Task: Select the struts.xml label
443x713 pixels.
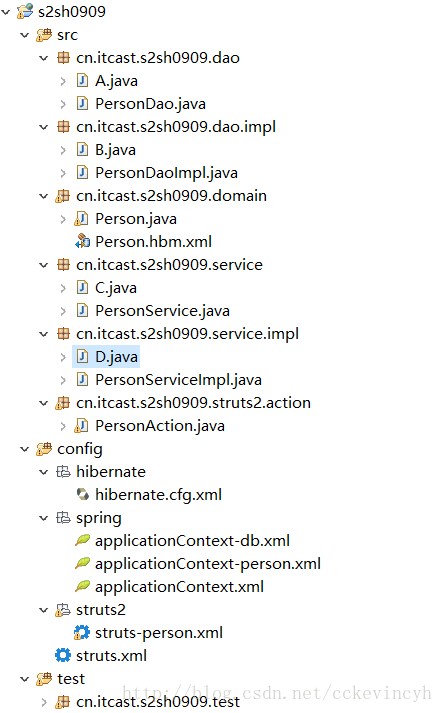Action: click(111, 656)
